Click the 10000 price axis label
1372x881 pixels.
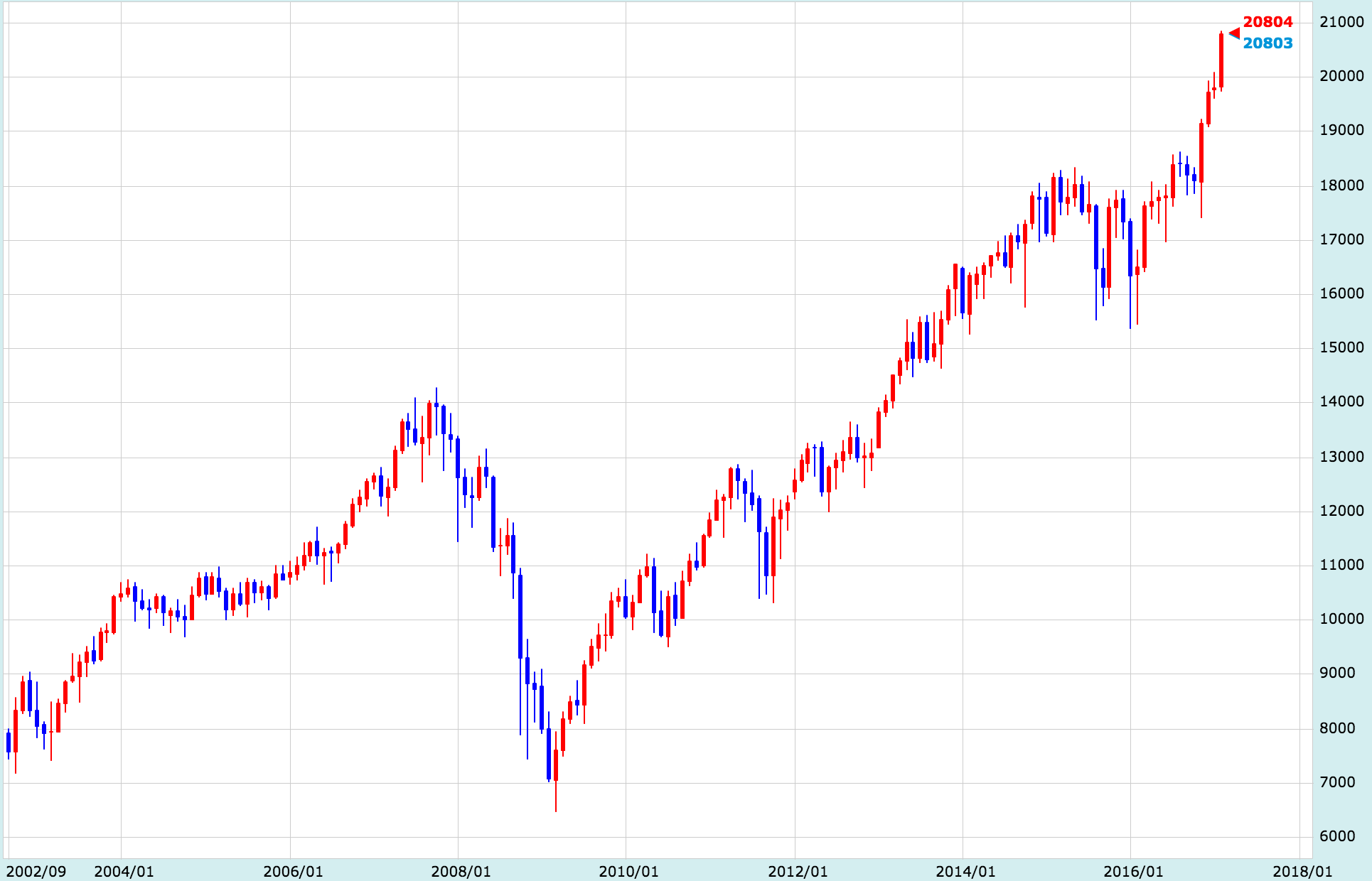(1341, 619)
